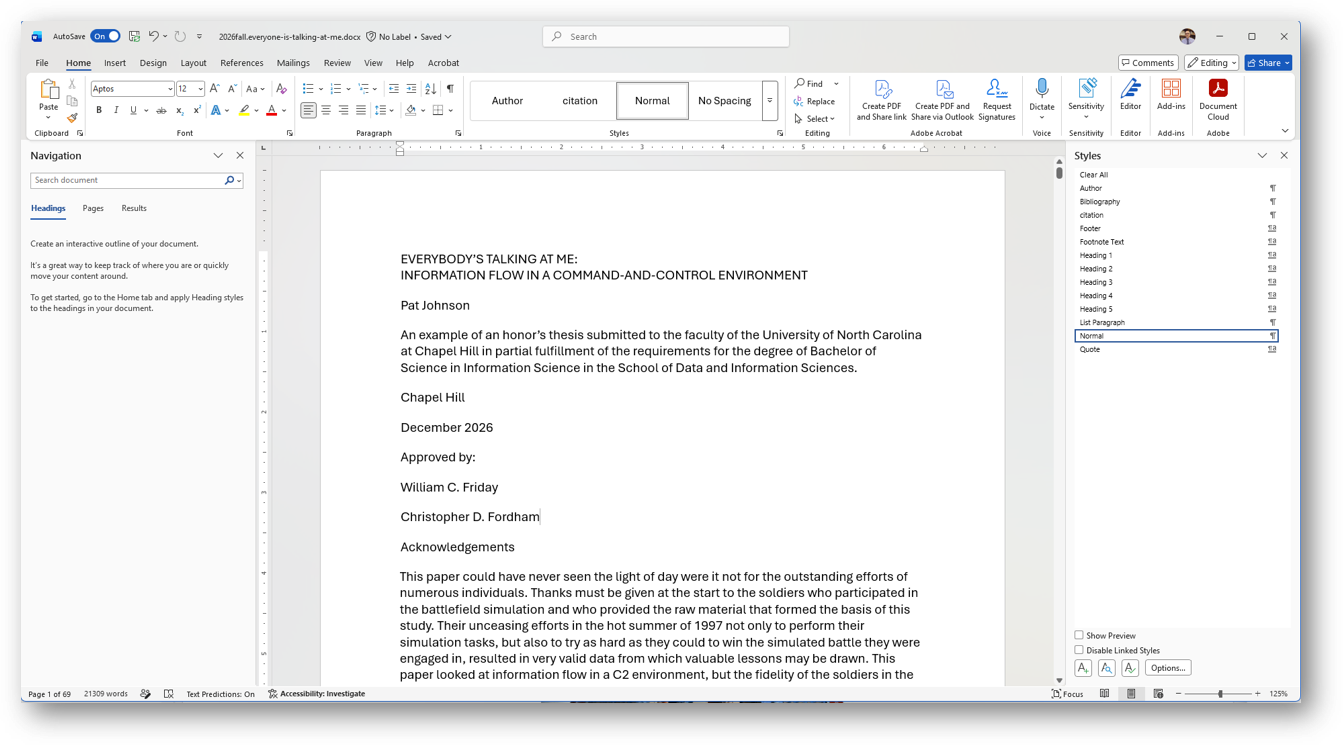
Task: Apply the red font color
Action: click(271, 111)
